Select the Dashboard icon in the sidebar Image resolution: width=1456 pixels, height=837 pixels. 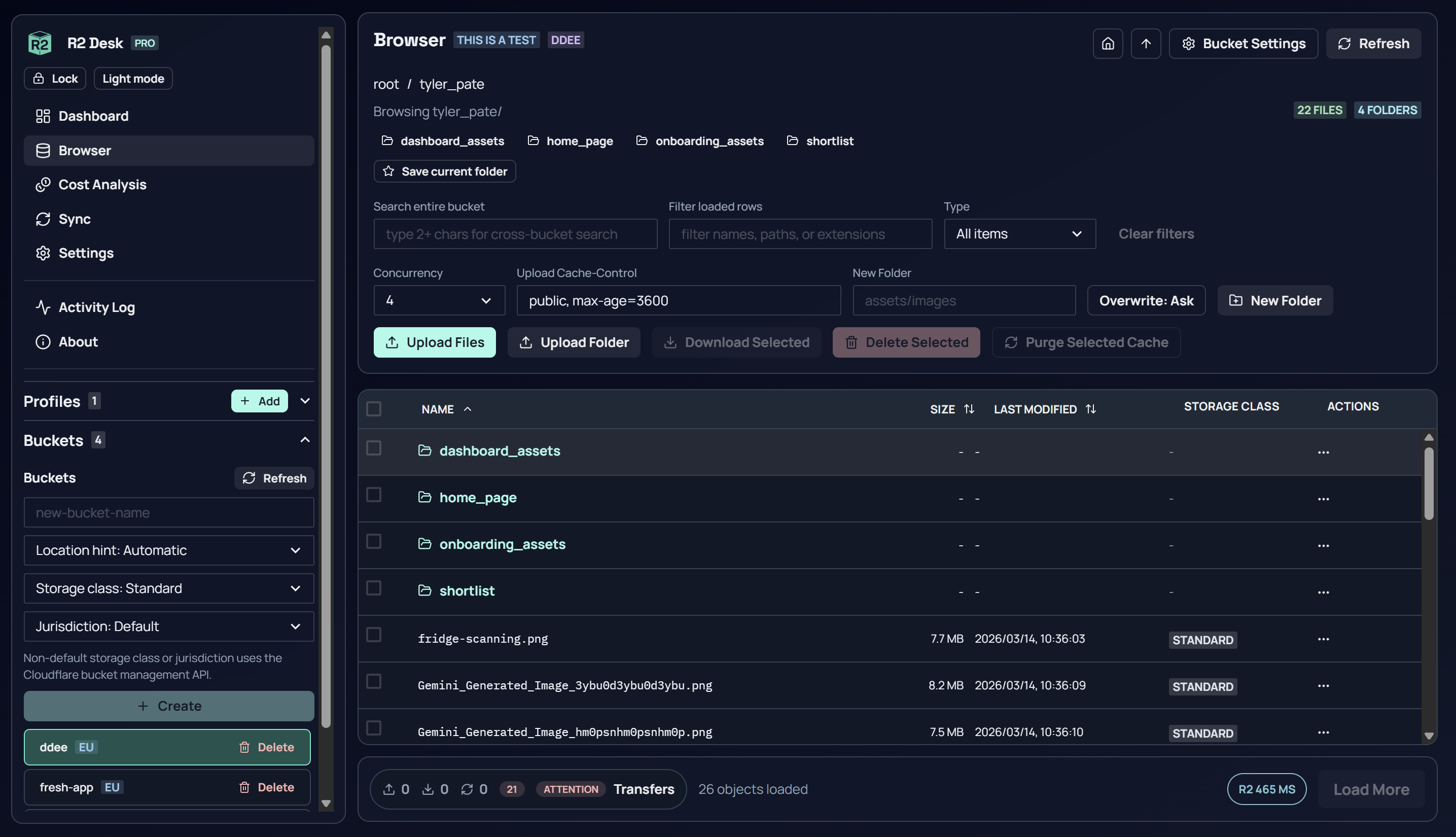click(43, 116)
